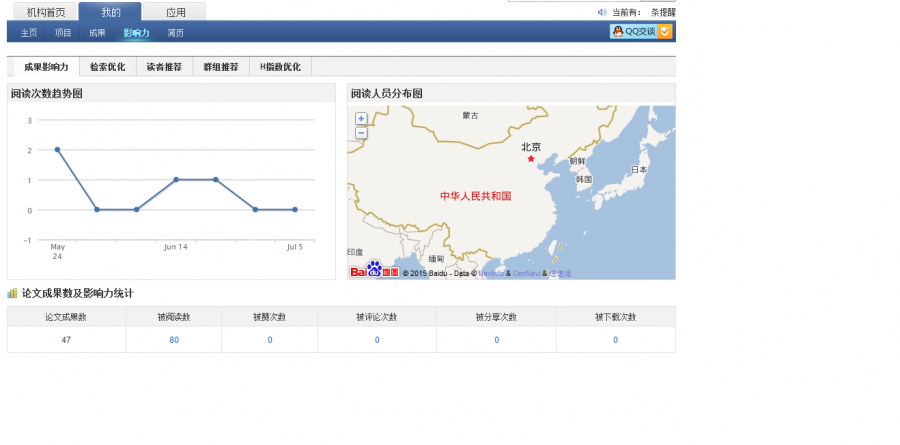Screen dimensions: 900x445
Task: Click the 朝鲜 label on map
Action: pyautogui.click(x=577, y=161)
